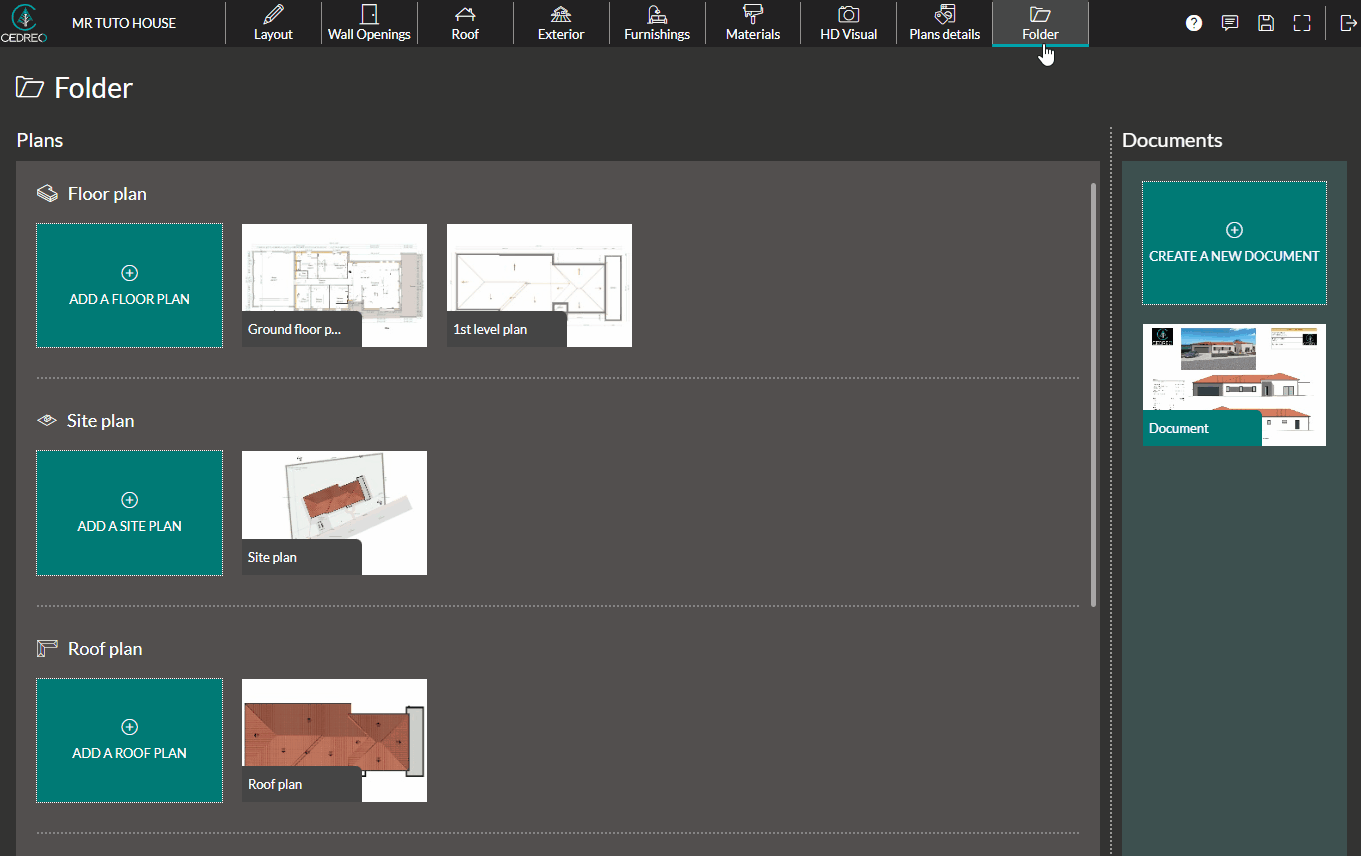Select the Site plan thumbnail

[334, 513]
